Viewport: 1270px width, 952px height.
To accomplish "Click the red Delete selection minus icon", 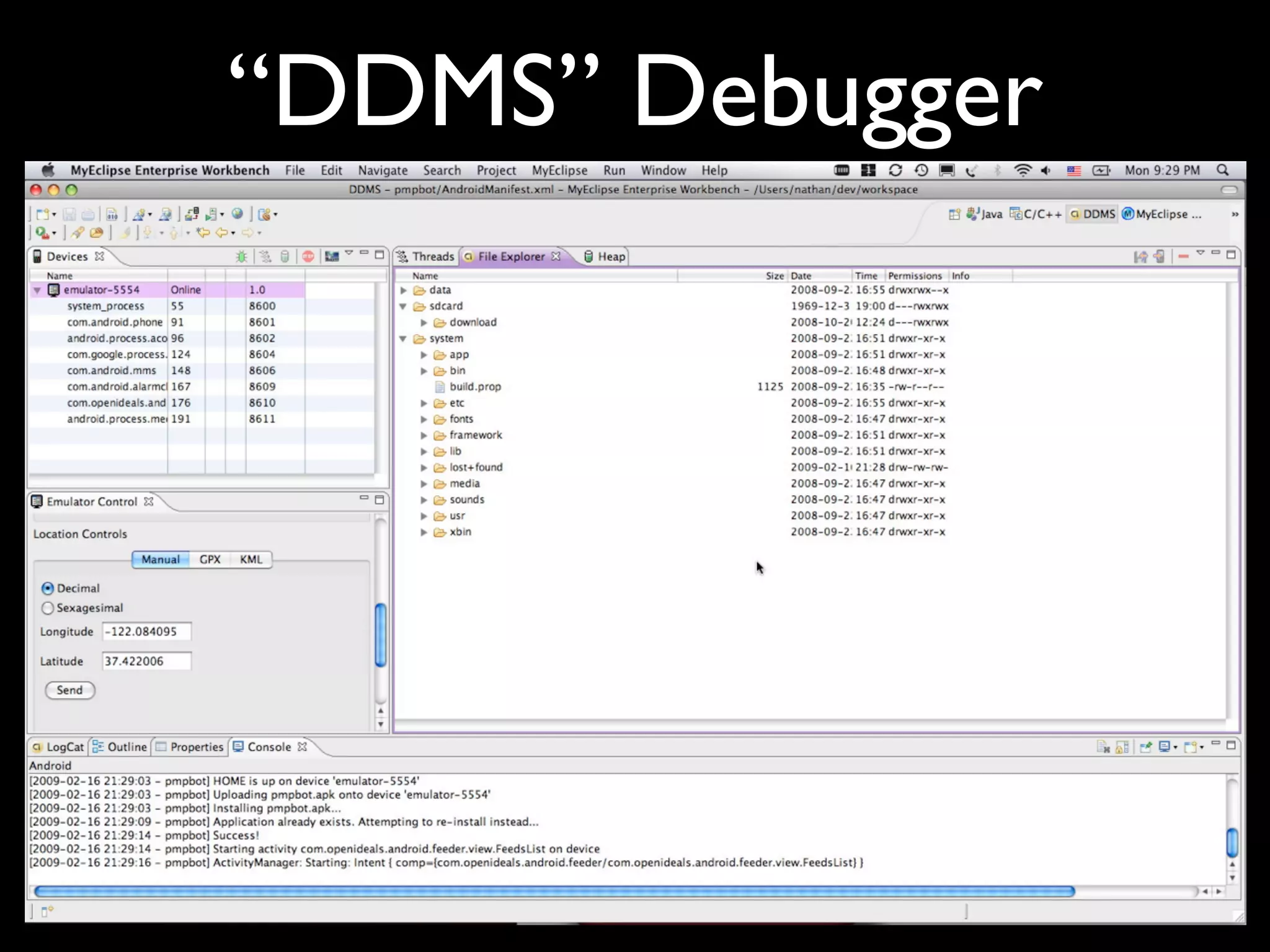I will click(1183, 257).
